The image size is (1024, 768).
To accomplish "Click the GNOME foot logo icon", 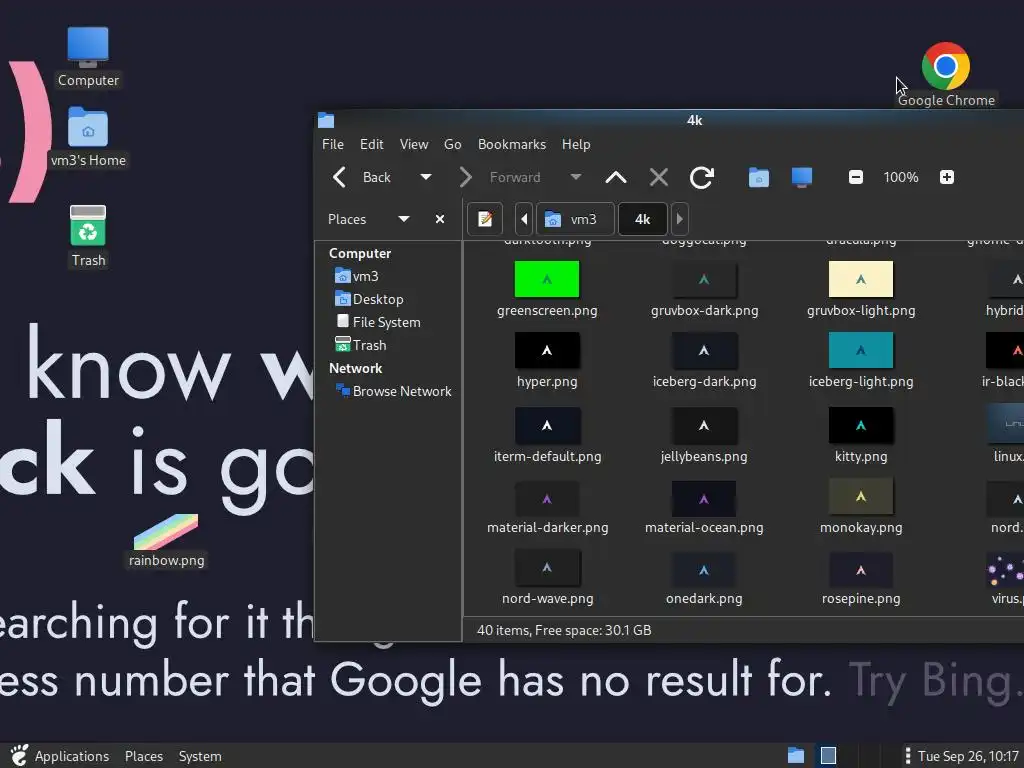I will click(x=19, y=756).
